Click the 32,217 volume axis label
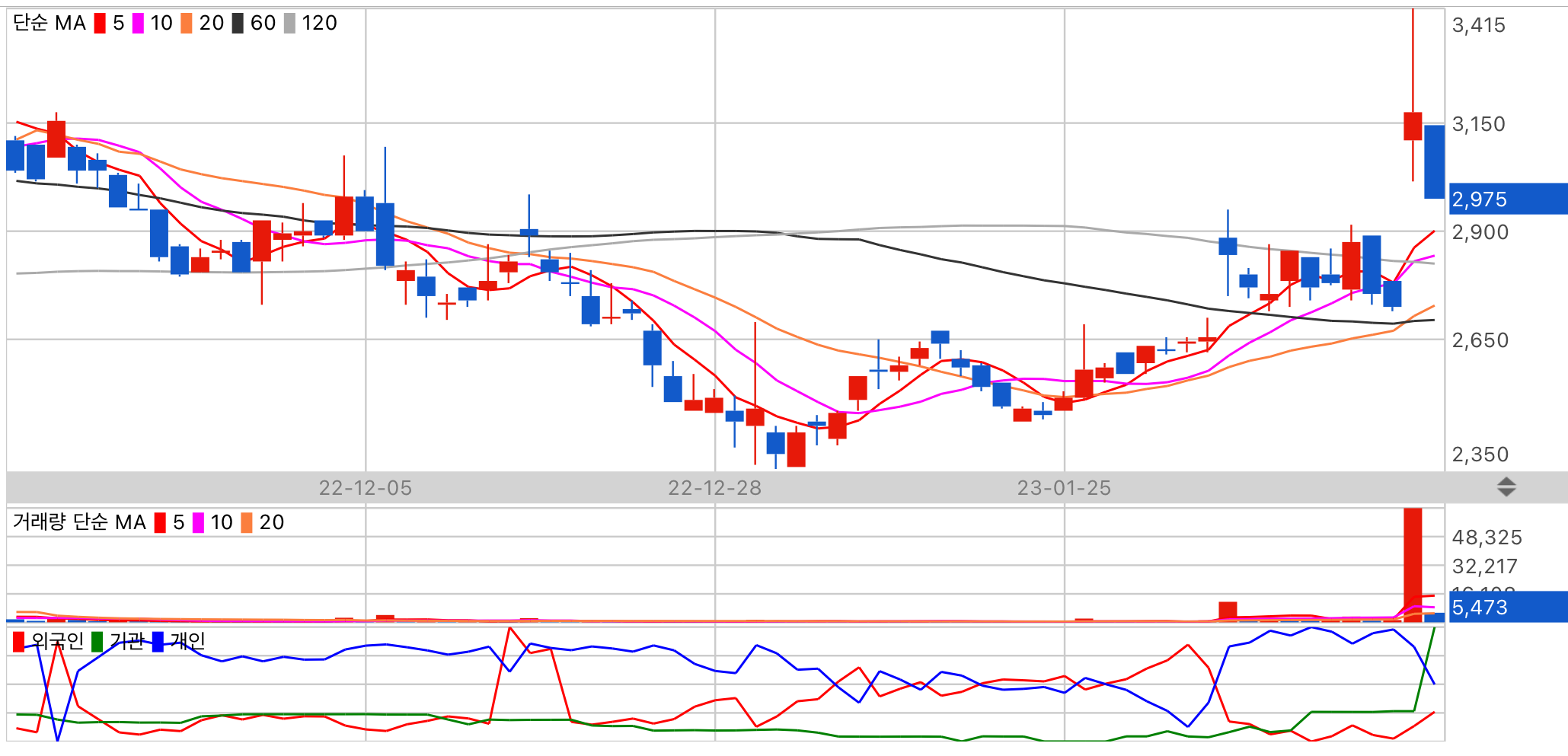 pos(1485,566)
